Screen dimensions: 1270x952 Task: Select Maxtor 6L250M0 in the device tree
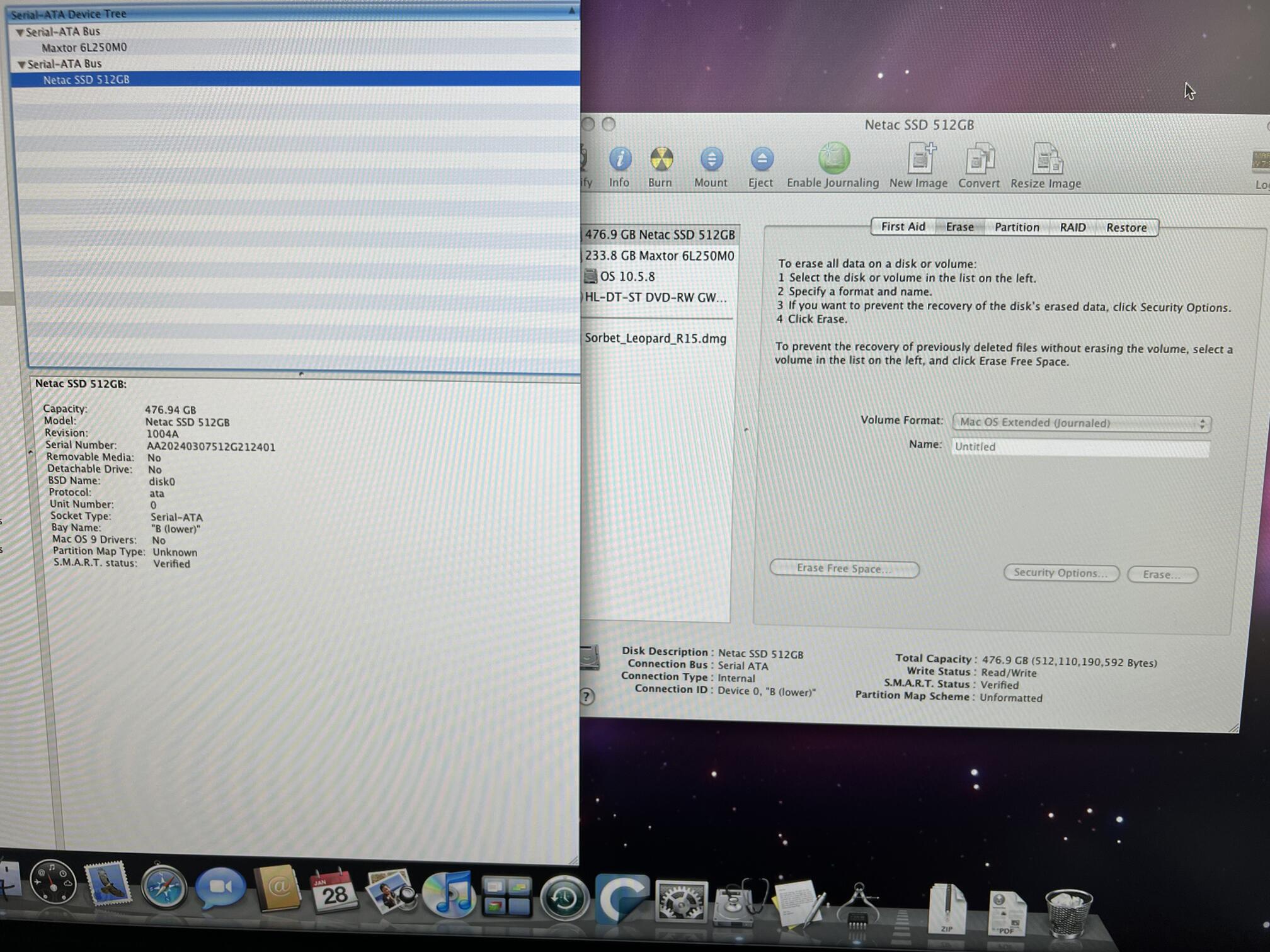(84, 47)
